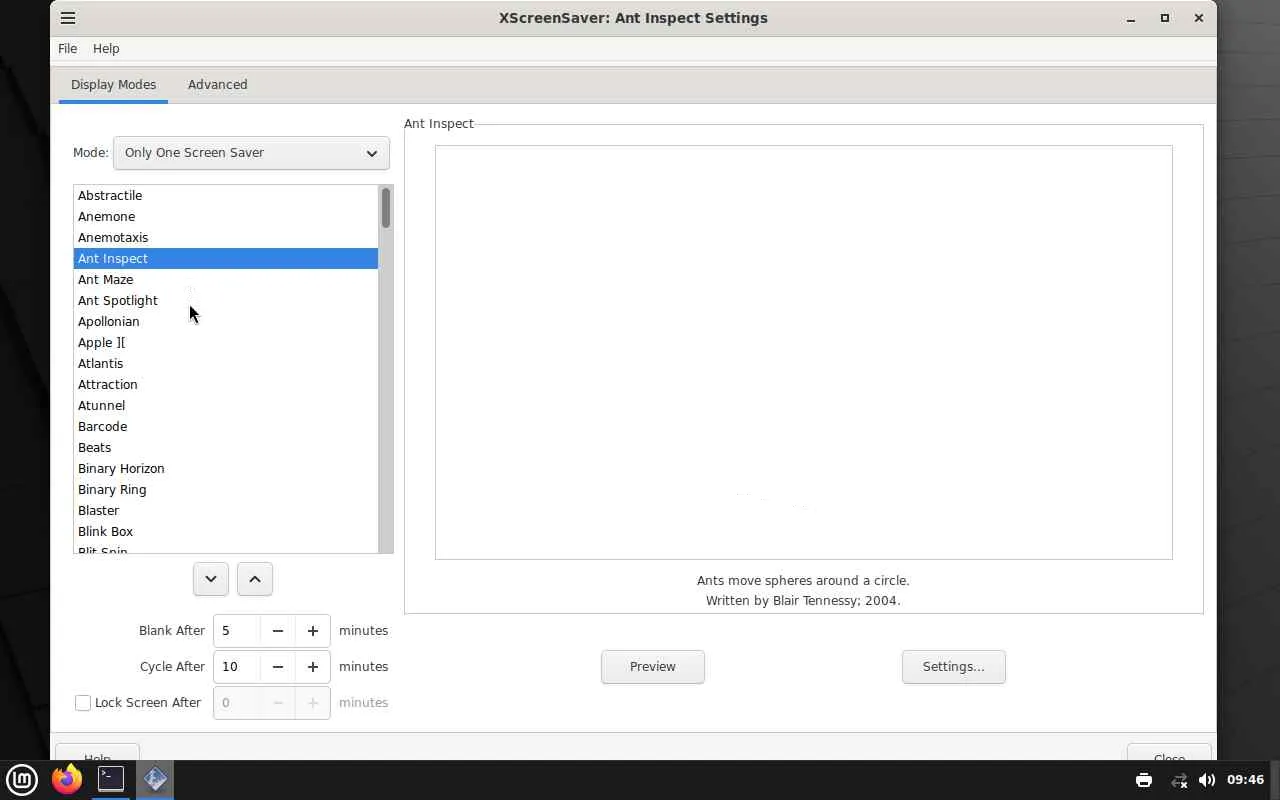This screenshot has width=1280, height=800.
Task: Increase Cycle After minutes with plus
Action: pos(313,667)
